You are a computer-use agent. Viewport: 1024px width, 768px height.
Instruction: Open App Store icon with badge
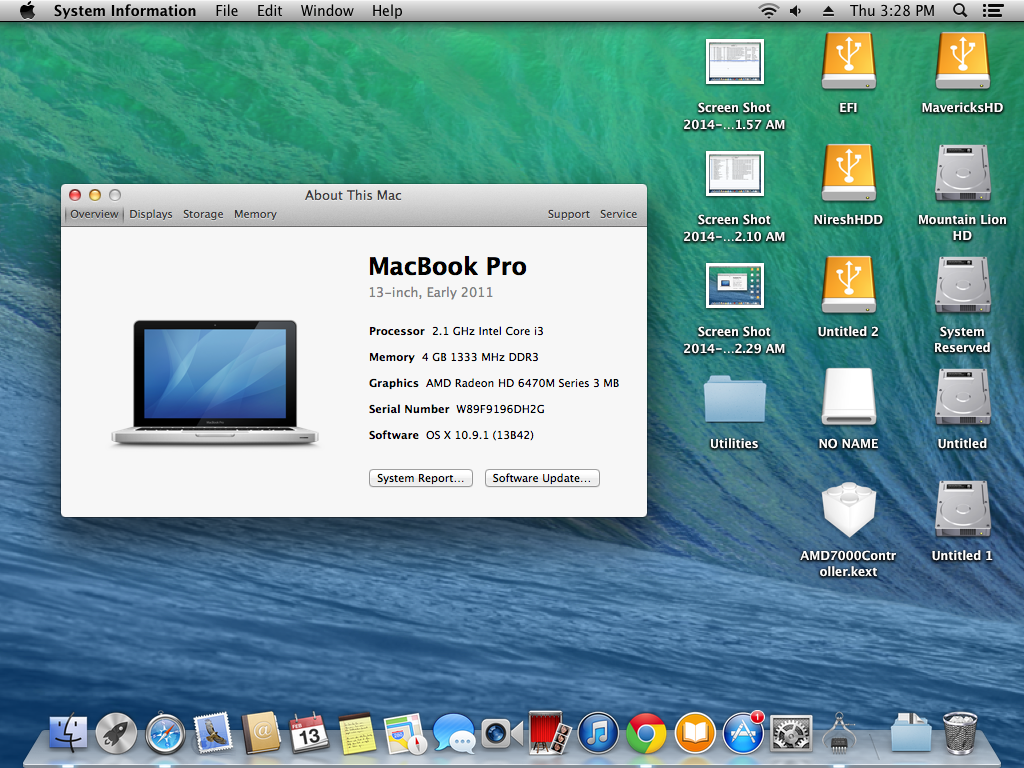743,733
